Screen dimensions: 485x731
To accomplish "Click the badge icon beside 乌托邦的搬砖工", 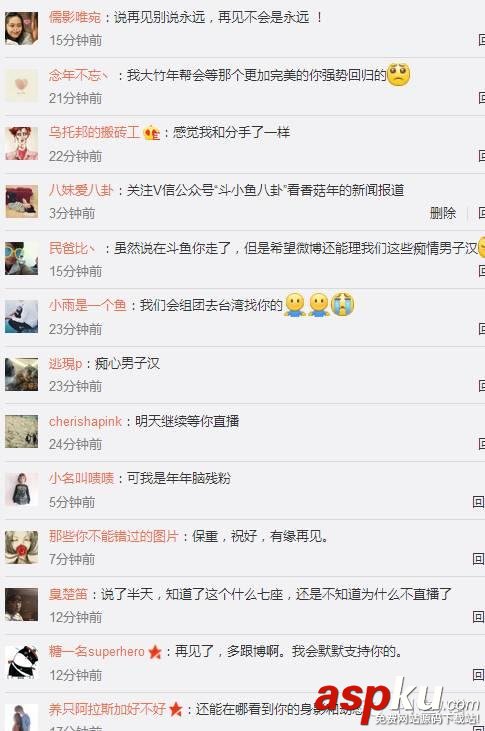I will tap(151, 133).
